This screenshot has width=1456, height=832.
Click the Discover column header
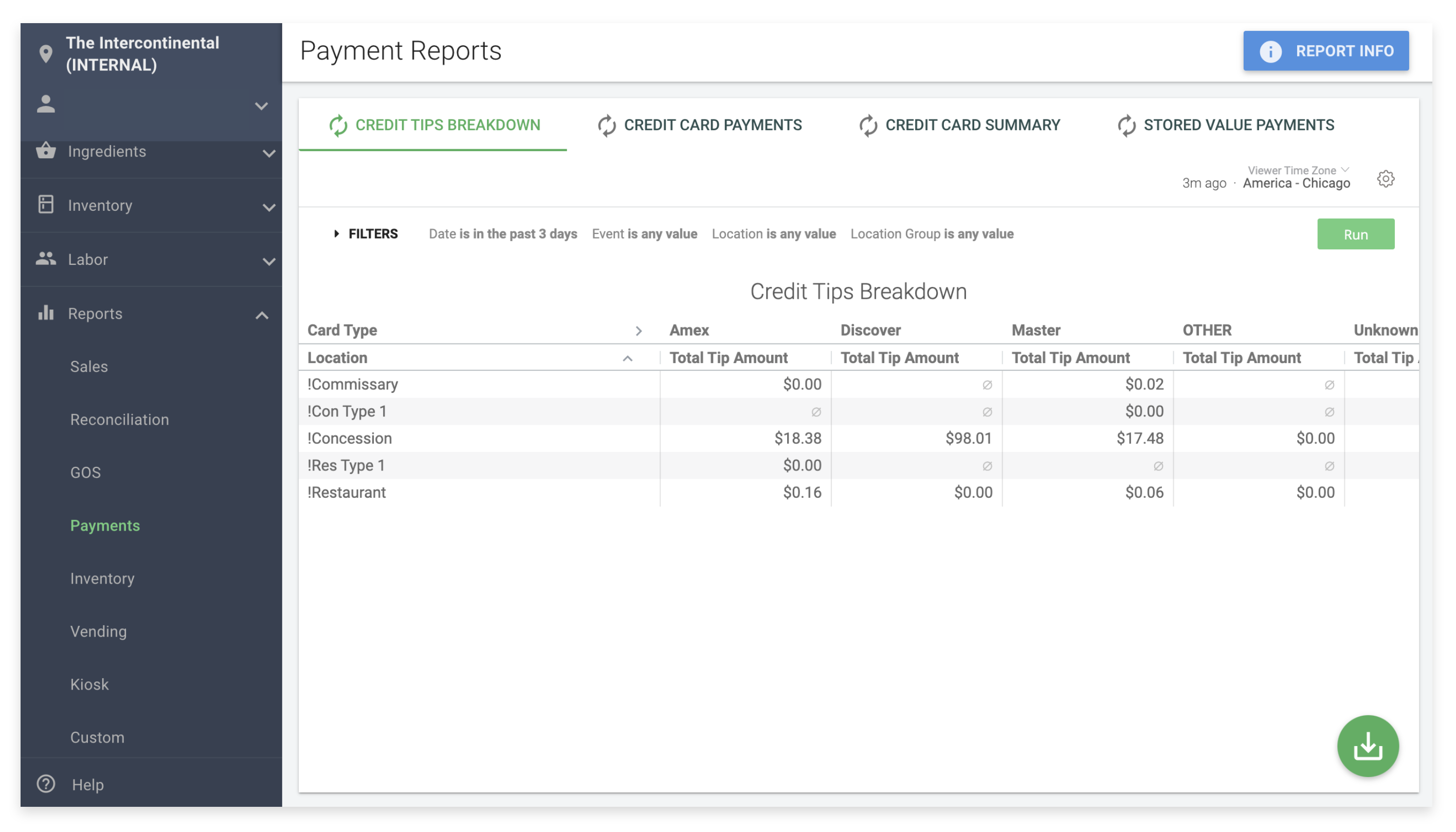(x=870, y=330)
